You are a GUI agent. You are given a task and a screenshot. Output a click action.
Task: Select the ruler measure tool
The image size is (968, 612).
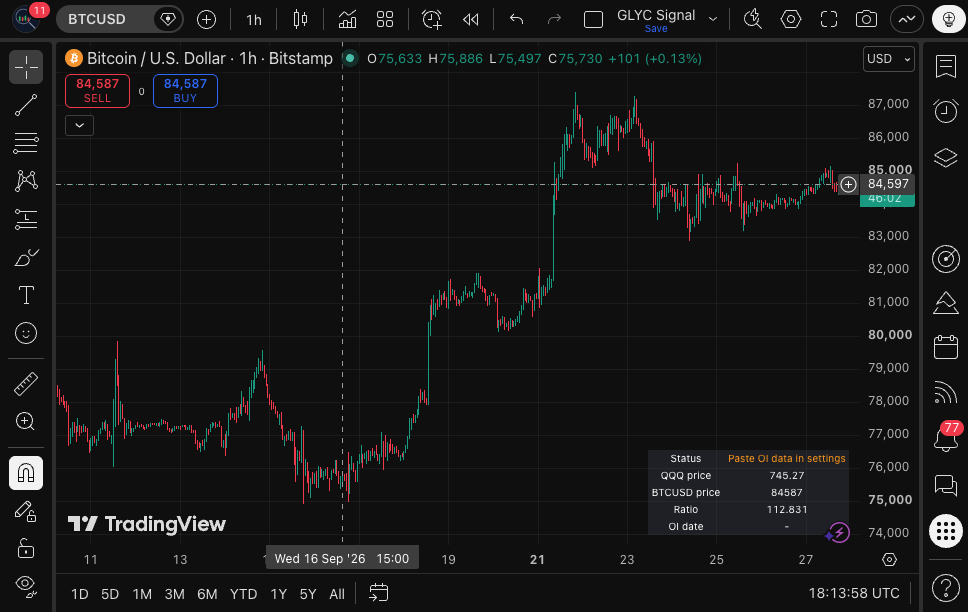(26, 384)
